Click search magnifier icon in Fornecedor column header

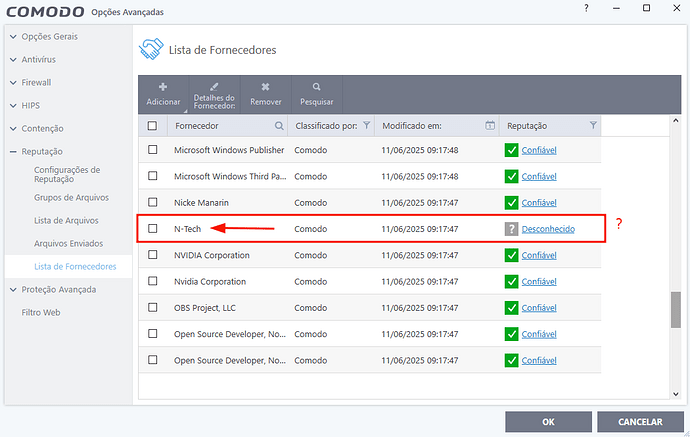point(279,126)
